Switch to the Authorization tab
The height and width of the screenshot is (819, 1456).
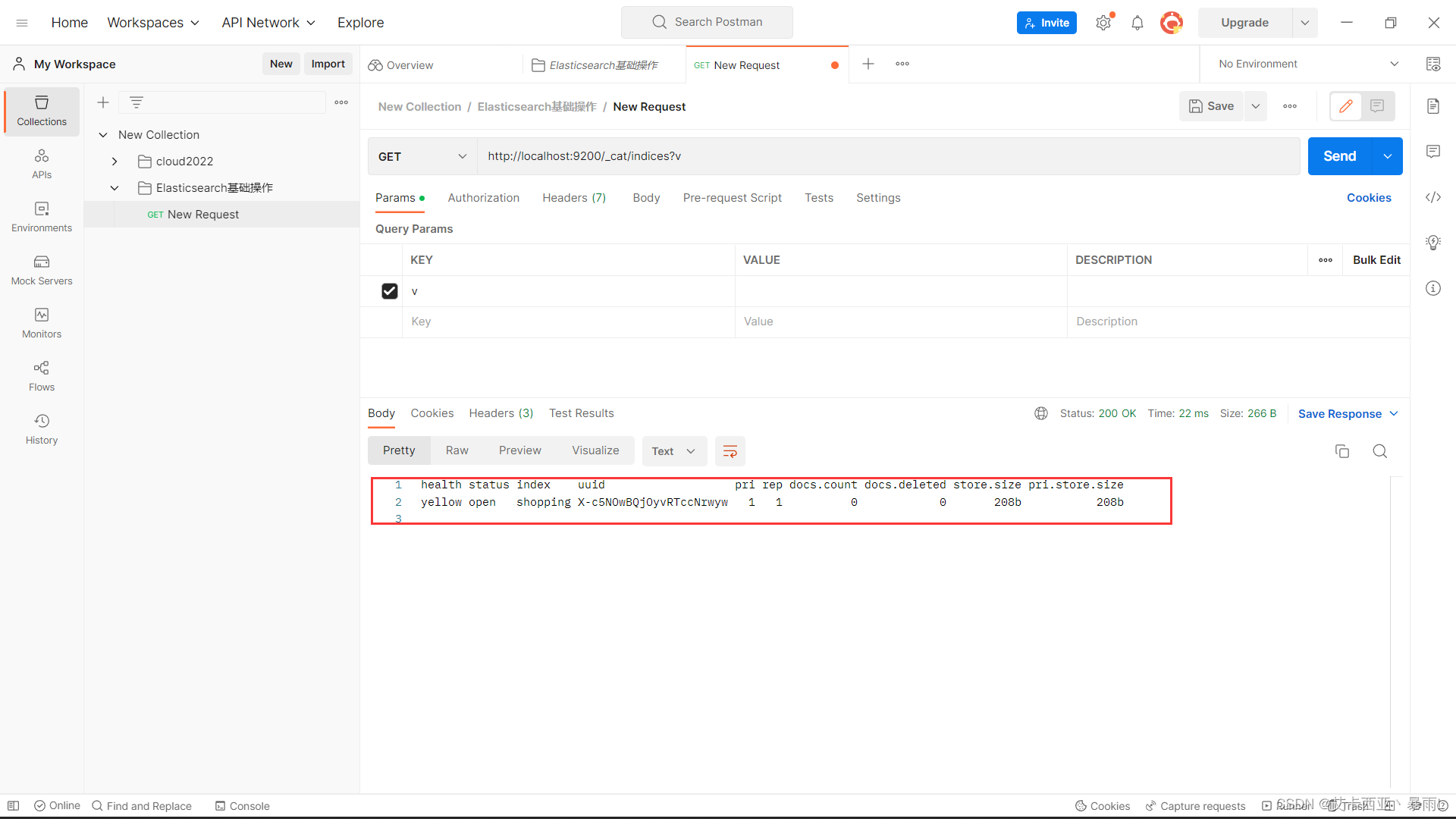[484, 198]
